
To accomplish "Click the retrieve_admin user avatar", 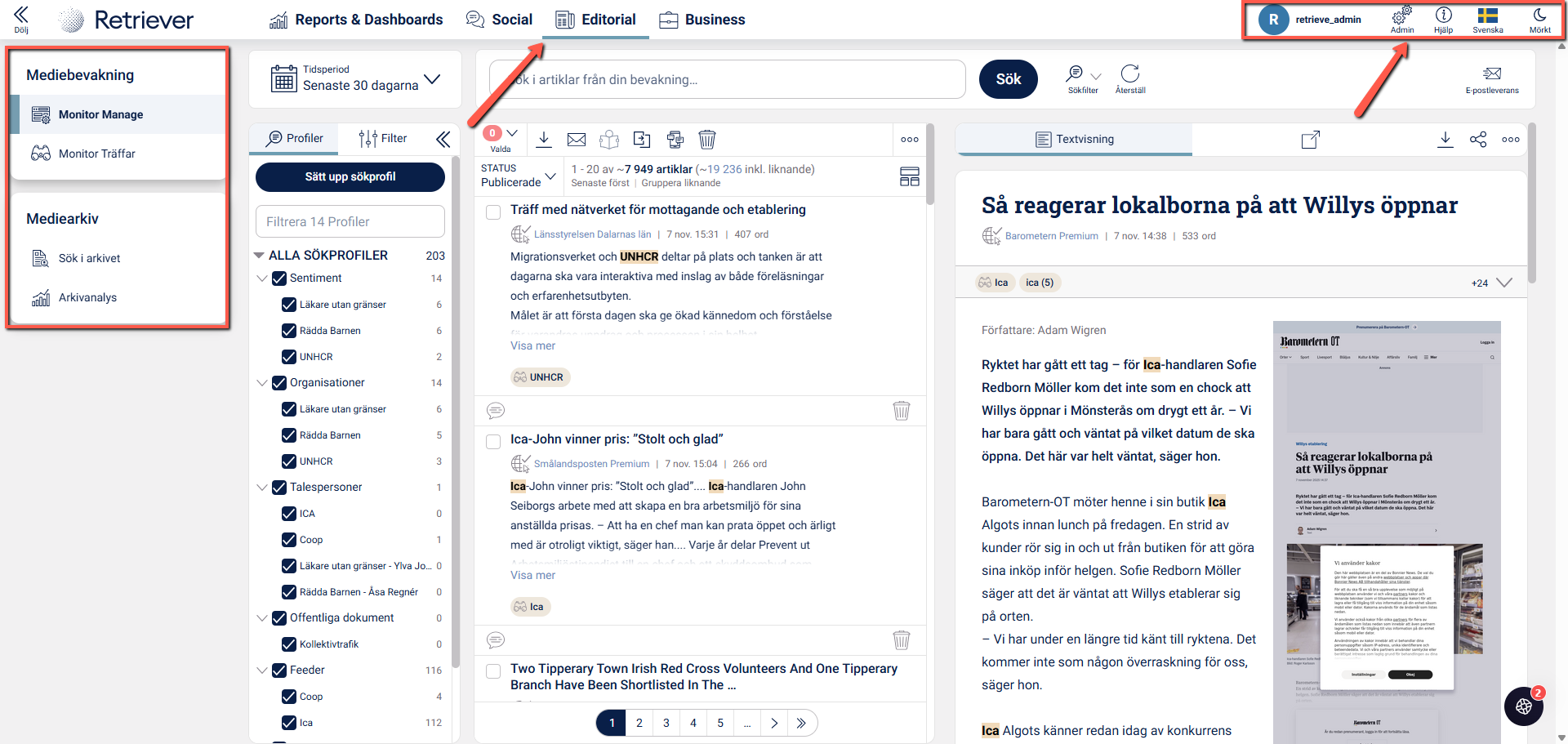I will 1273,20.
